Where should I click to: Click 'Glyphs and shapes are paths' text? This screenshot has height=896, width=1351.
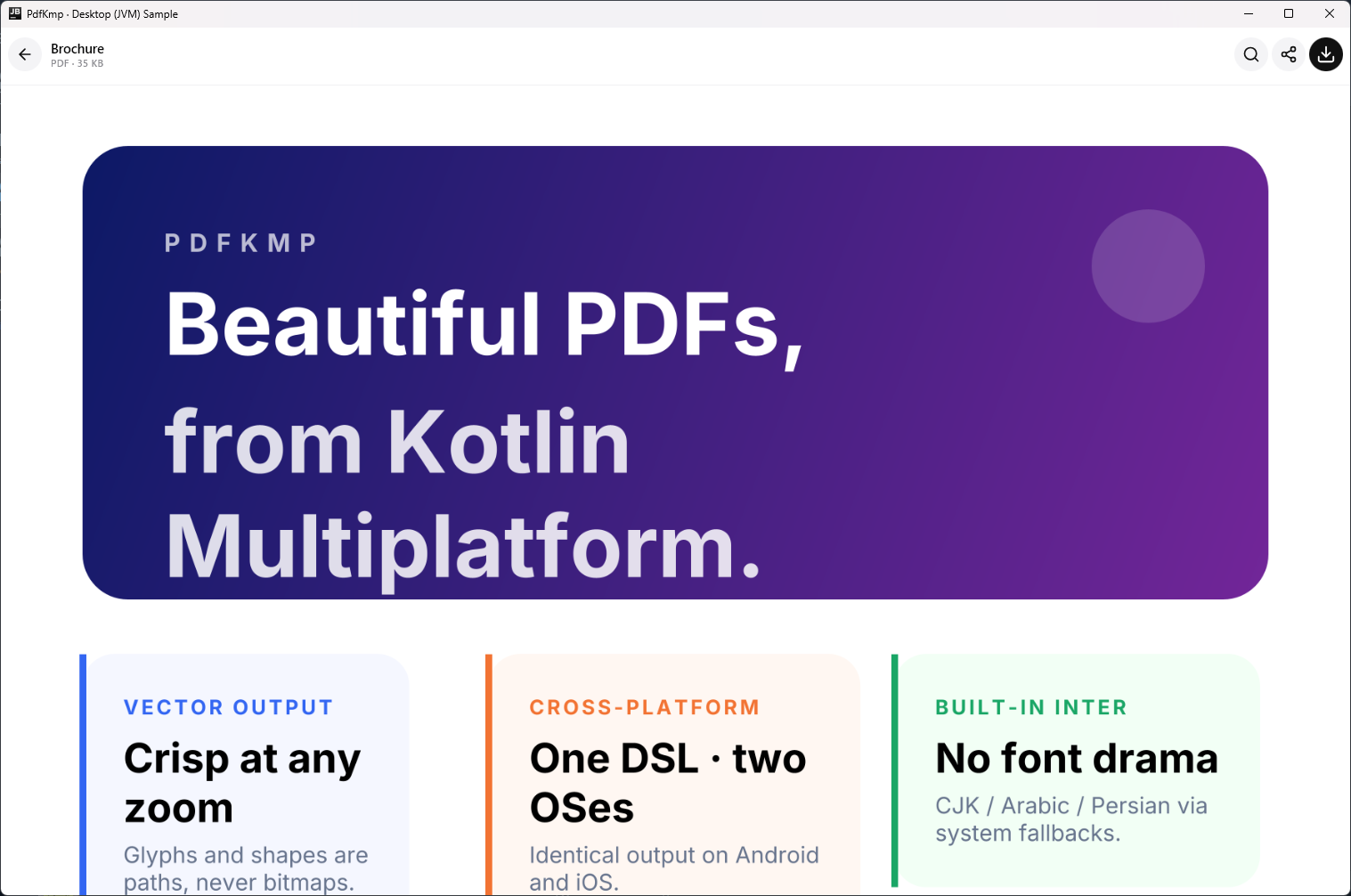[x=246, y=868]
